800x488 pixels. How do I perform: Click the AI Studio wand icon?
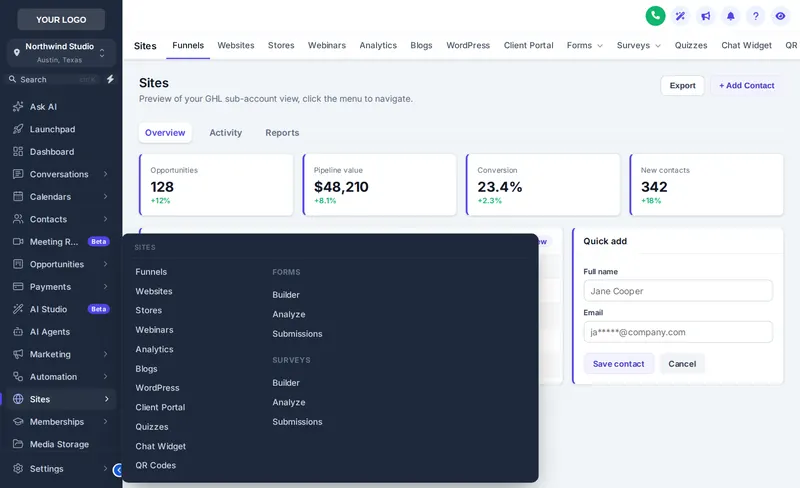point(18,309)
